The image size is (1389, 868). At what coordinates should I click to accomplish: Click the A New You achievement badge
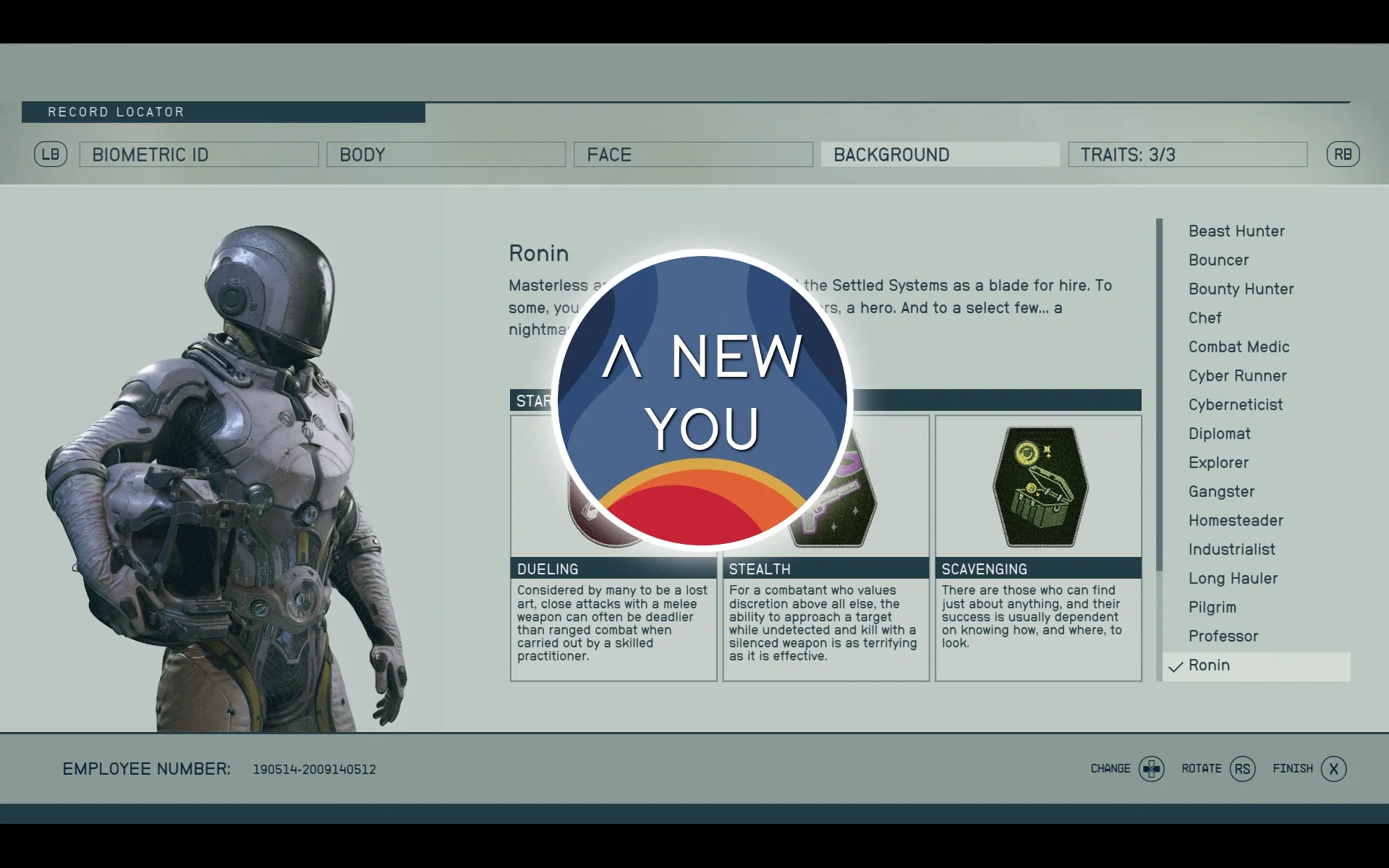(702, 399)
